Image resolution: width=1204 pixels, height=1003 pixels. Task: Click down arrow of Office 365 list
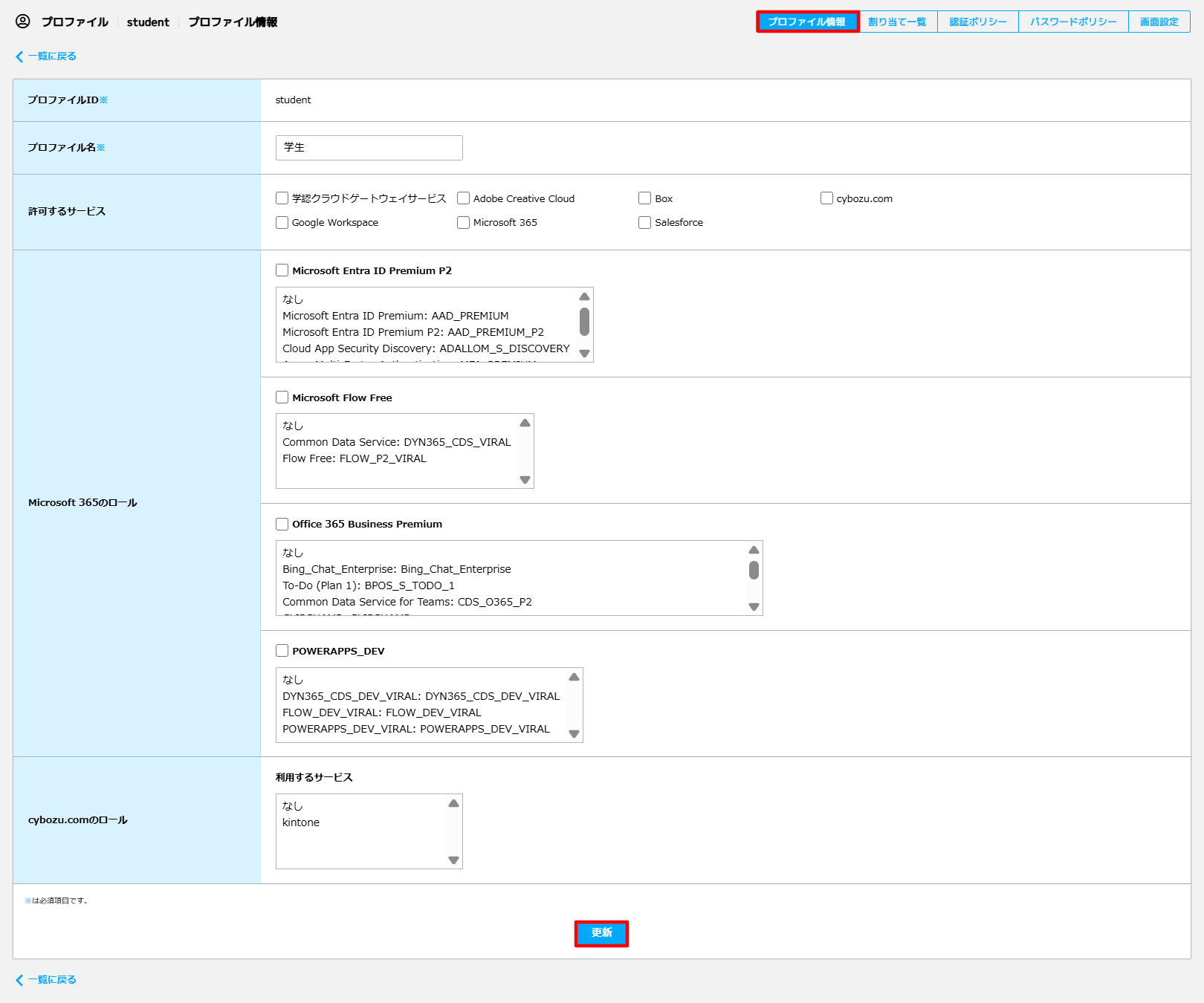[x=754, y=607]
